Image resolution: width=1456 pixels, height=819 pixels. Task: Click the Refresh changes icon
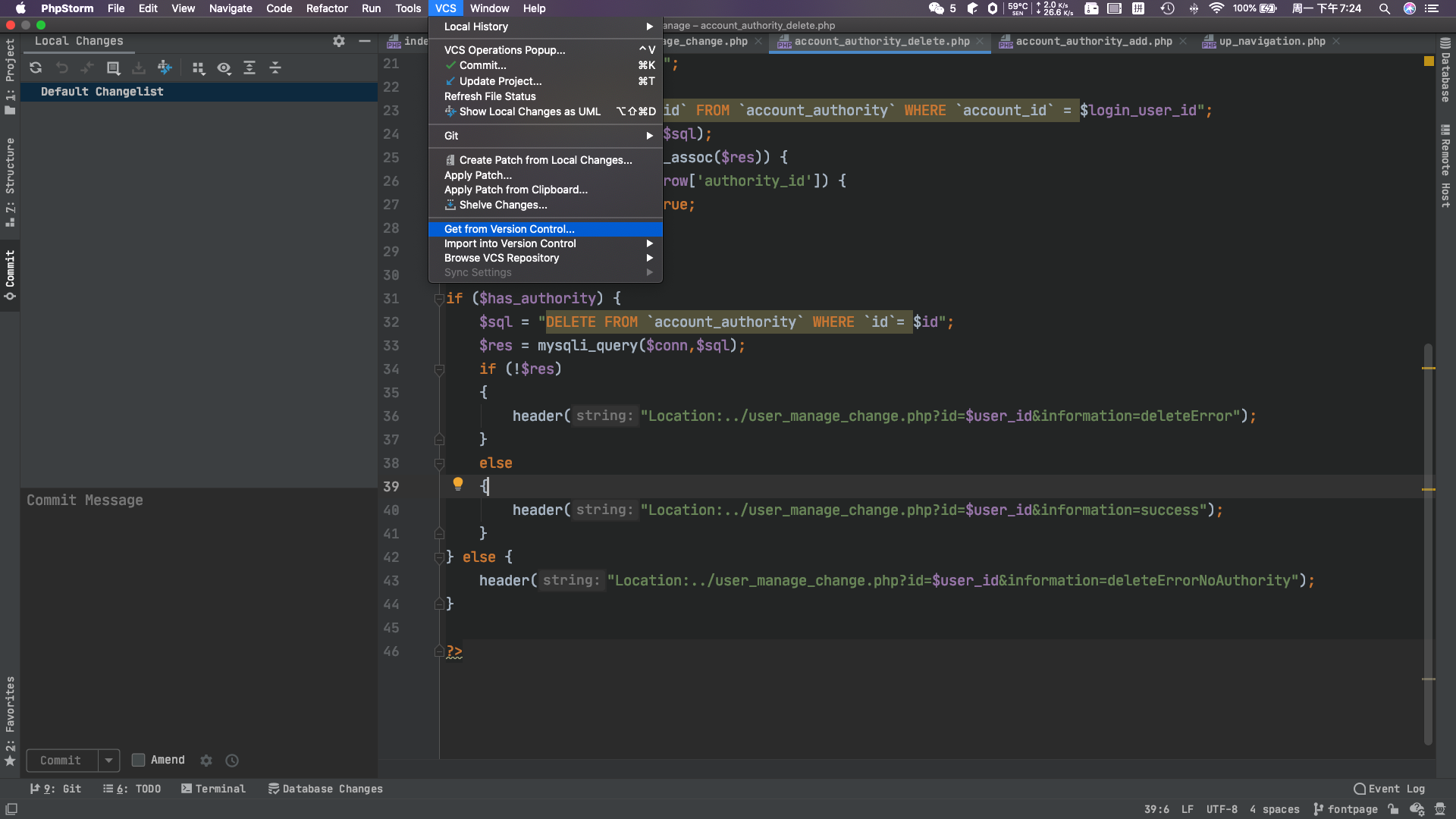[x=36, y=68]
